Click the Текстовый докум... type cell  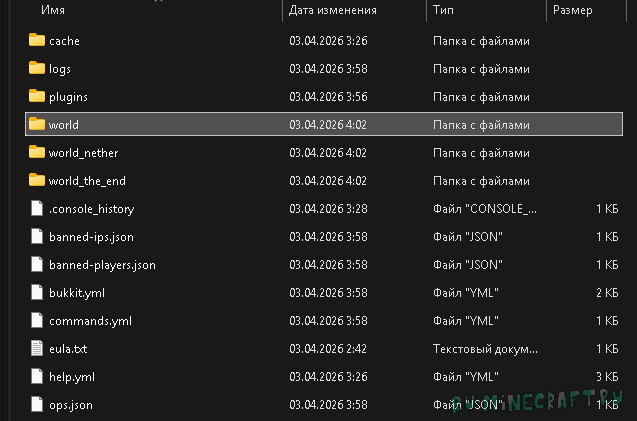[485, 349]
